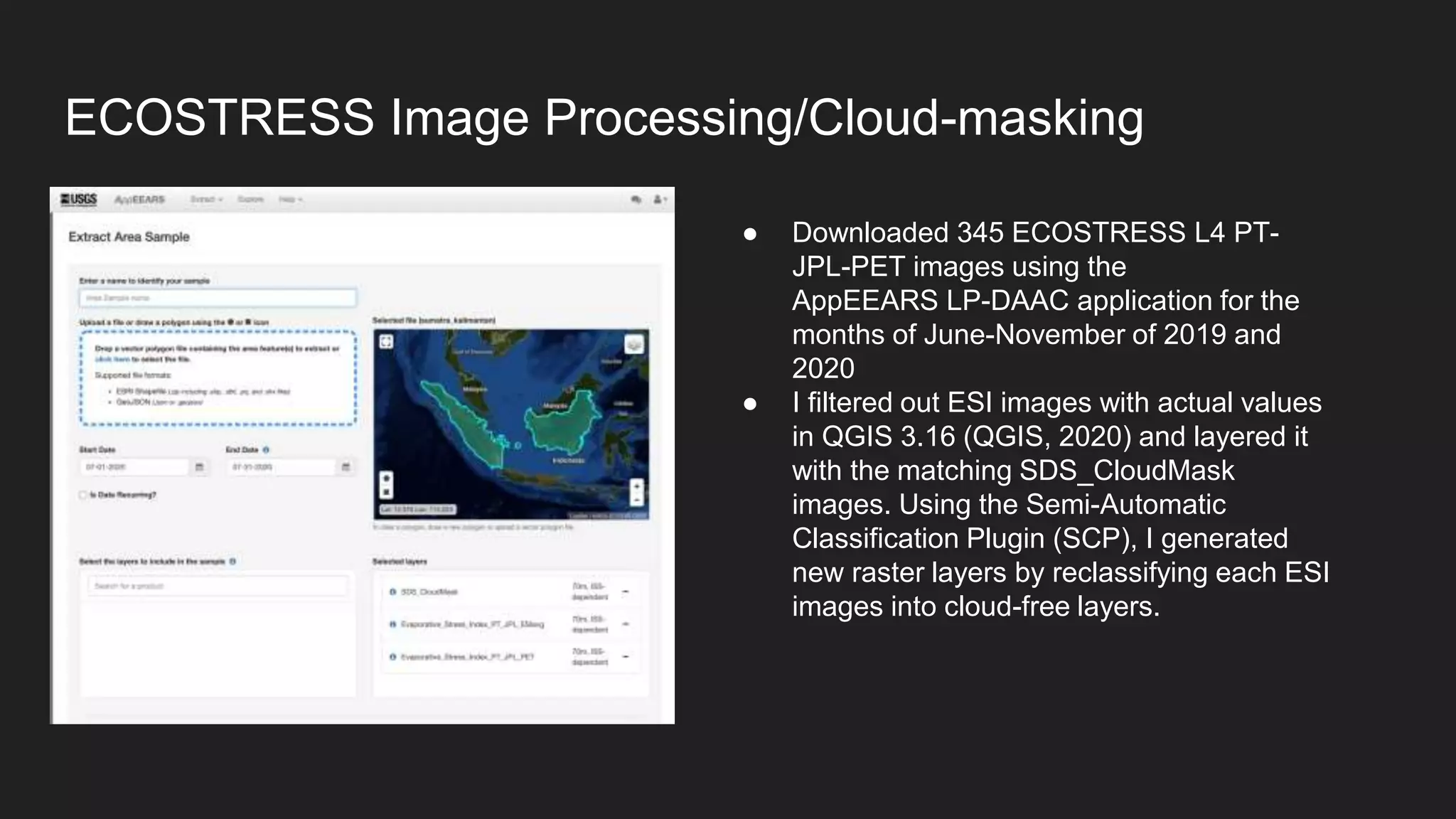Check the Is Date Recurring checkbox

click(83, 495)
